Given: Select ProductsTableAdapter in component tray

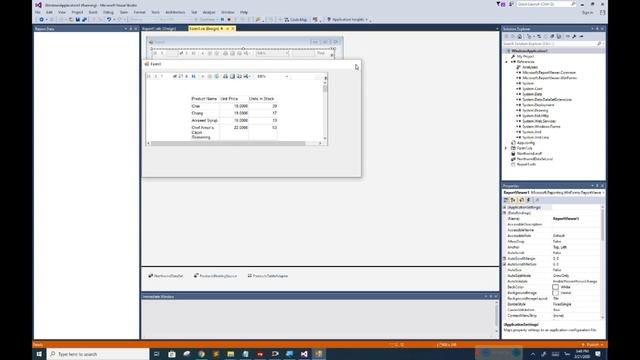Looking at the screenshot, I should [268, 276].
